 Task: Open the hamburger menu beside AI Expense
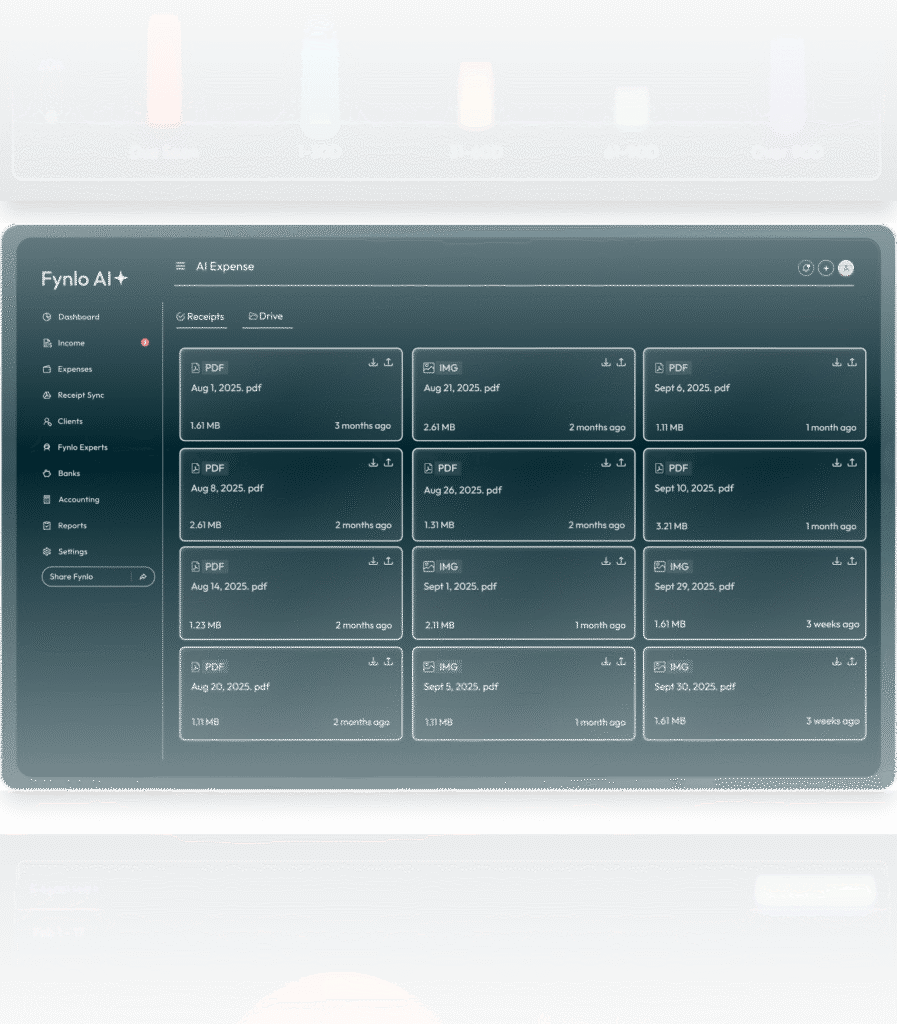(x=180, y=267)
